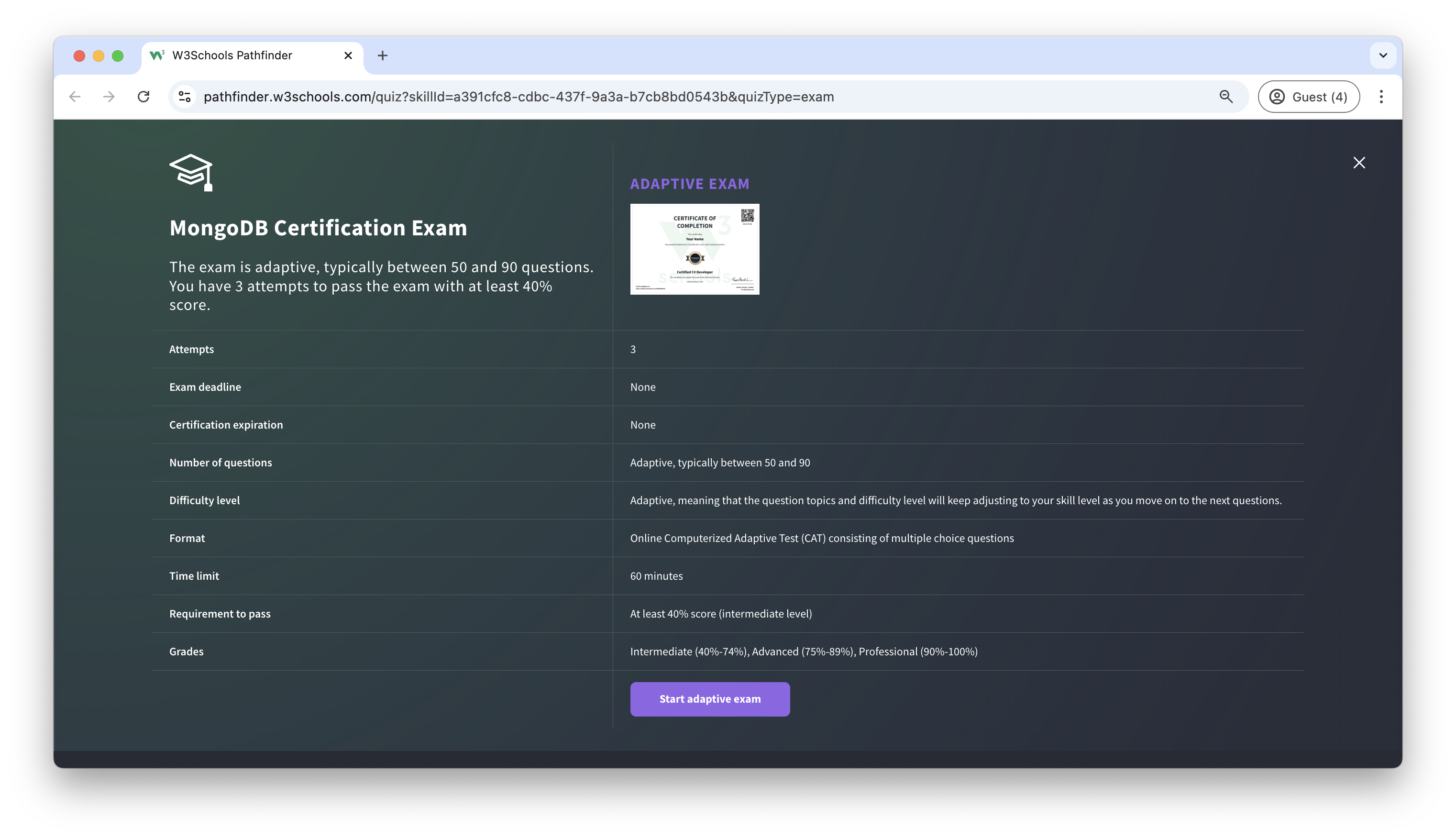1456x839 pixels.
Task: Click the browser back arrow
Action: 75,97
